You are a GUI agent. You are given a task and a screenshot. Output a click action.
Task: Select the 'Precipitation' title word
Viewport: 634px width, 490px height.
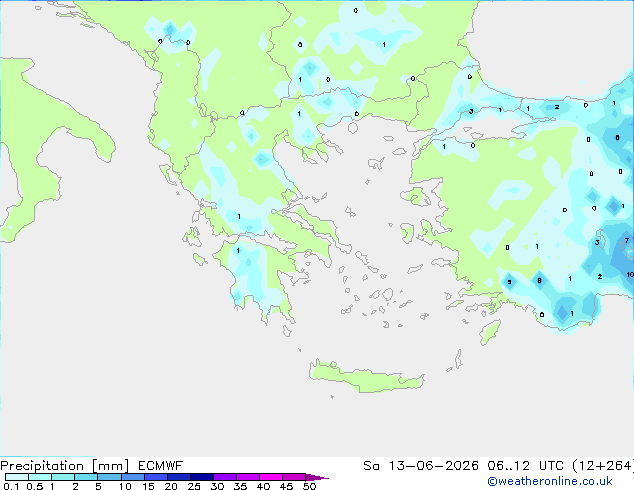pos(42,466)
